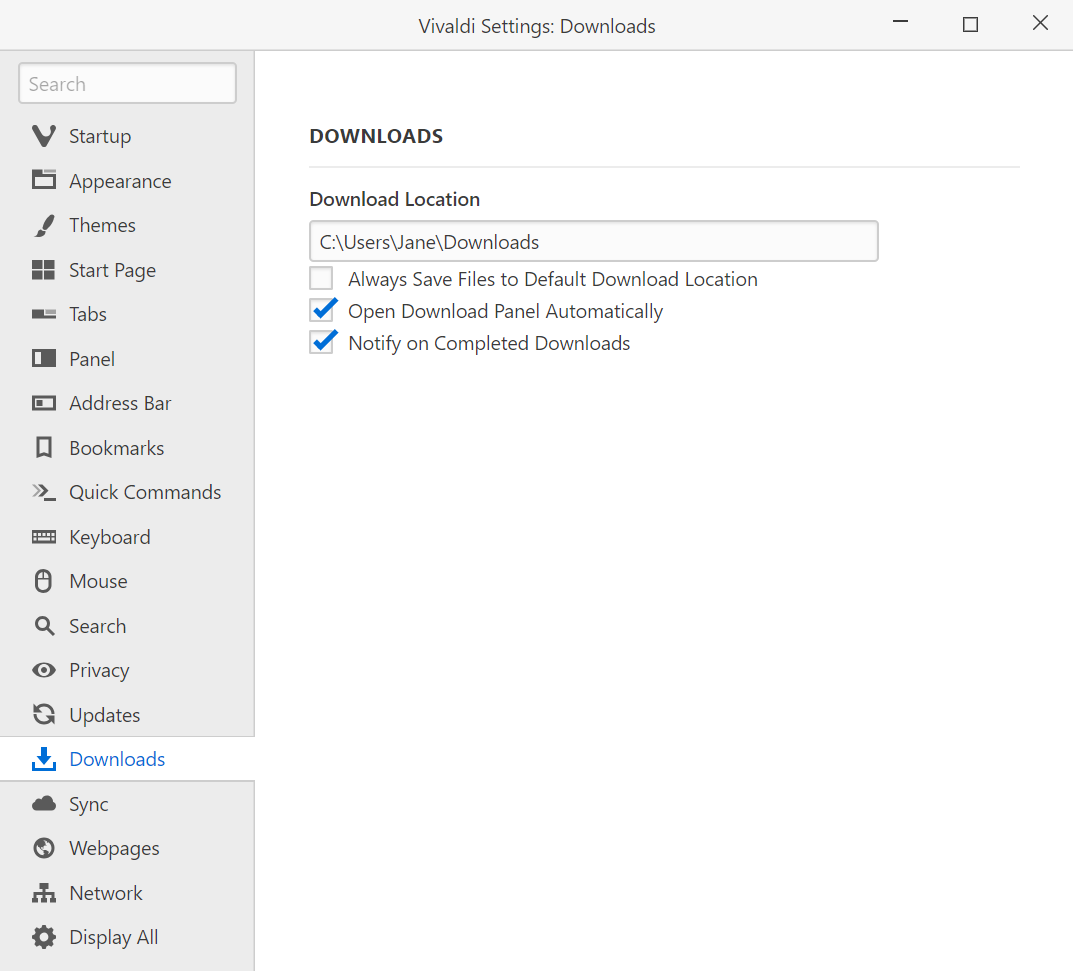Click the Keyboard icon in sidebar

pyautogui.click(x=44, y=537)
